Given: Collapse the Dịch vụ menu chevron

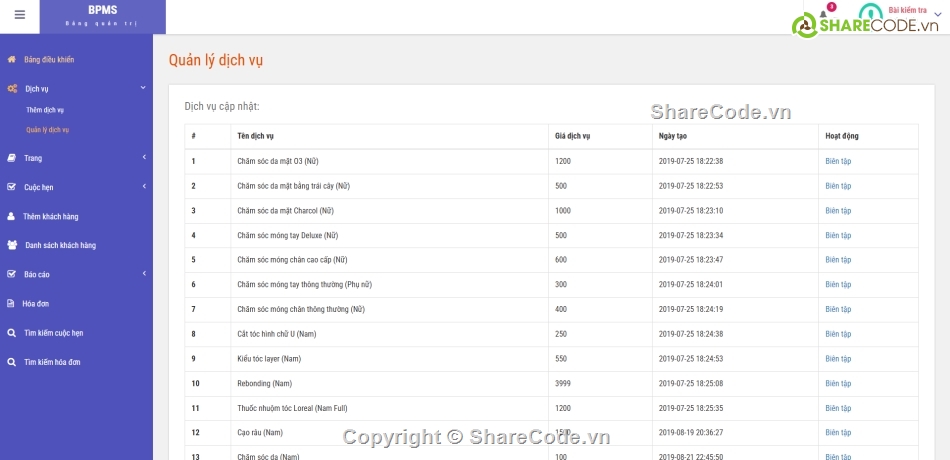Looking at the screenshot, I should (x=143, y=88).
